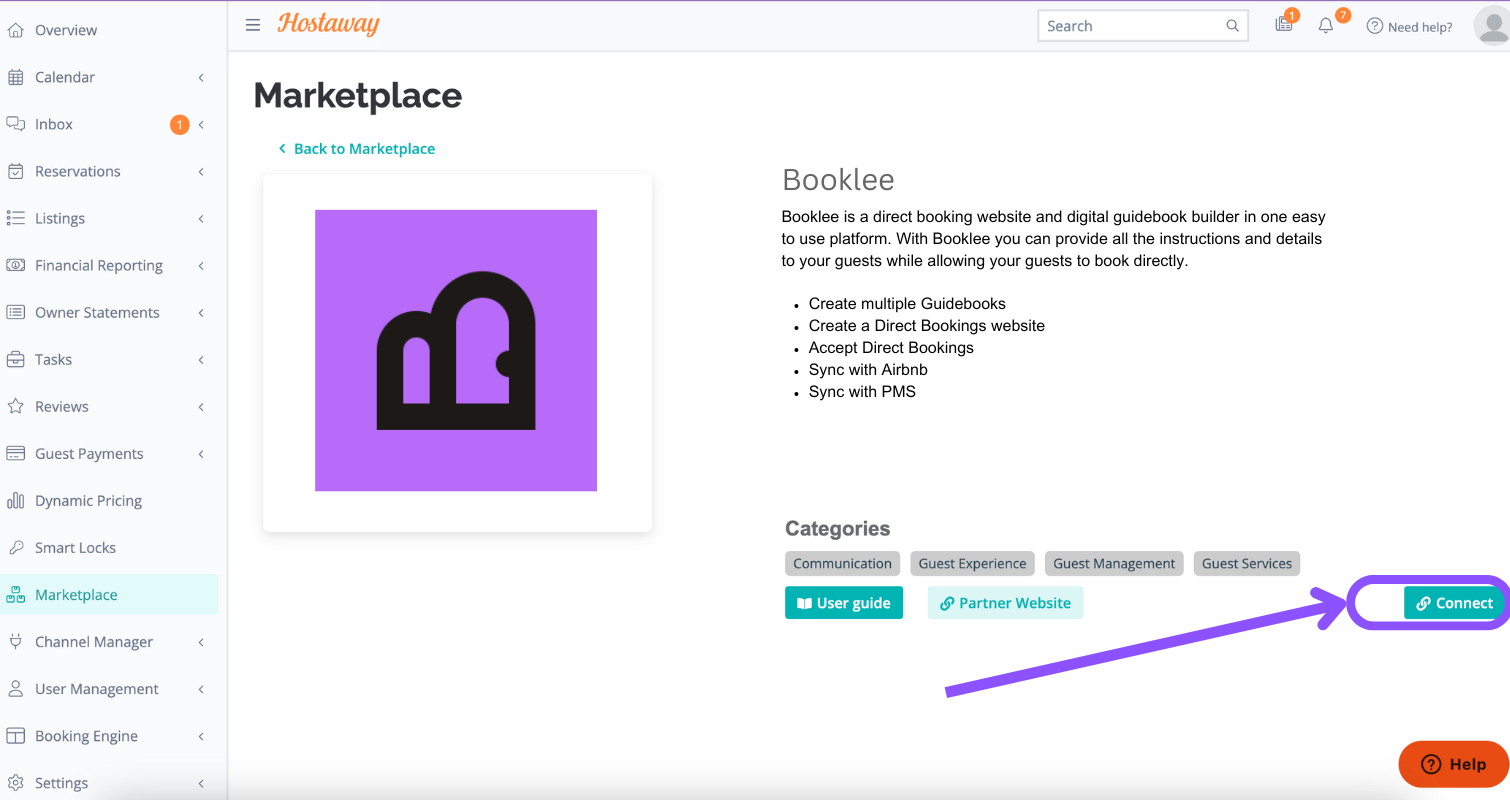Expand the User Management chevron
This screenshot has width=1510, height=800.
tap(201, 688)
